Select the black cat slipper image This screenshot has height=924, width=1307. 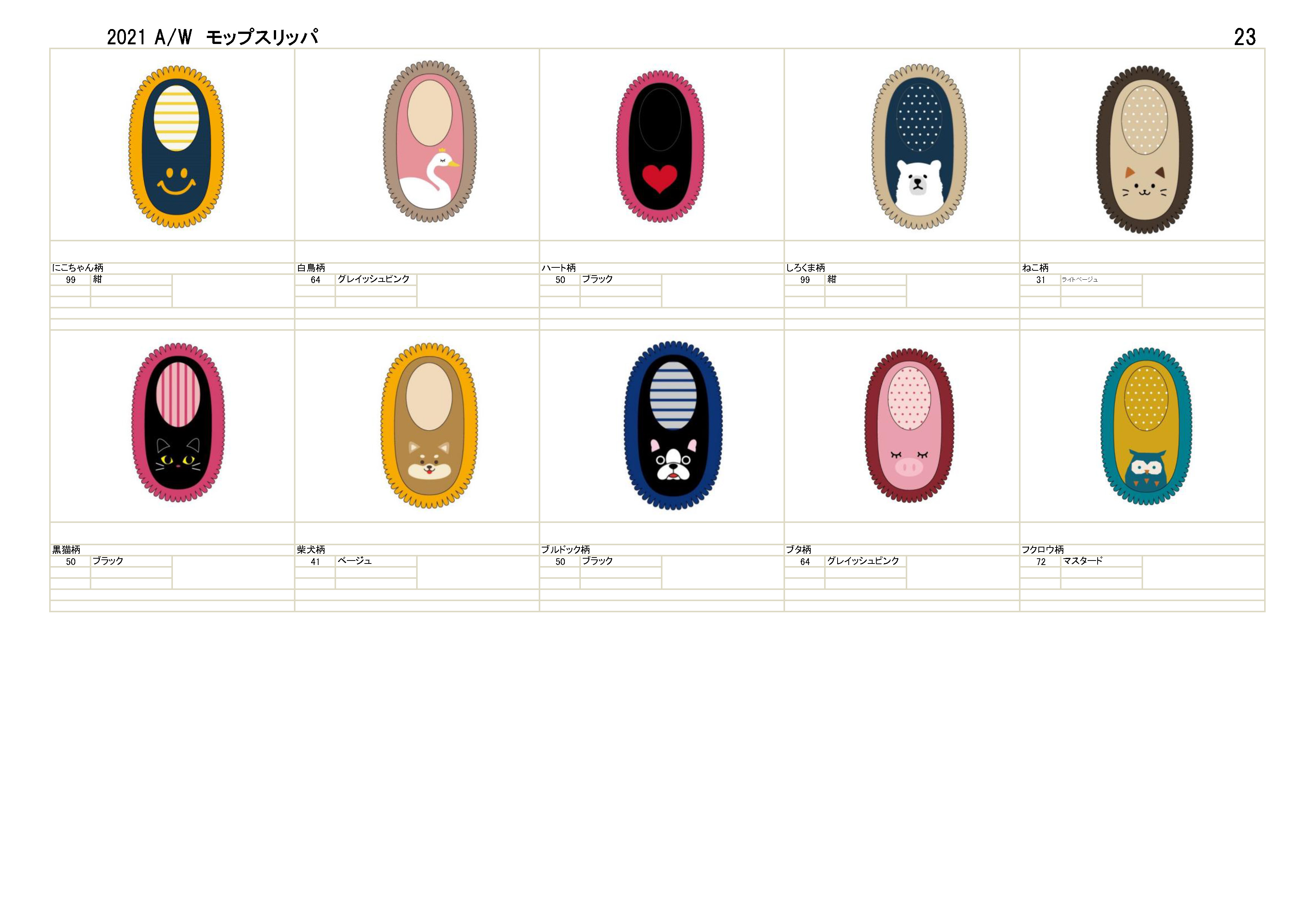click(178, 423)
